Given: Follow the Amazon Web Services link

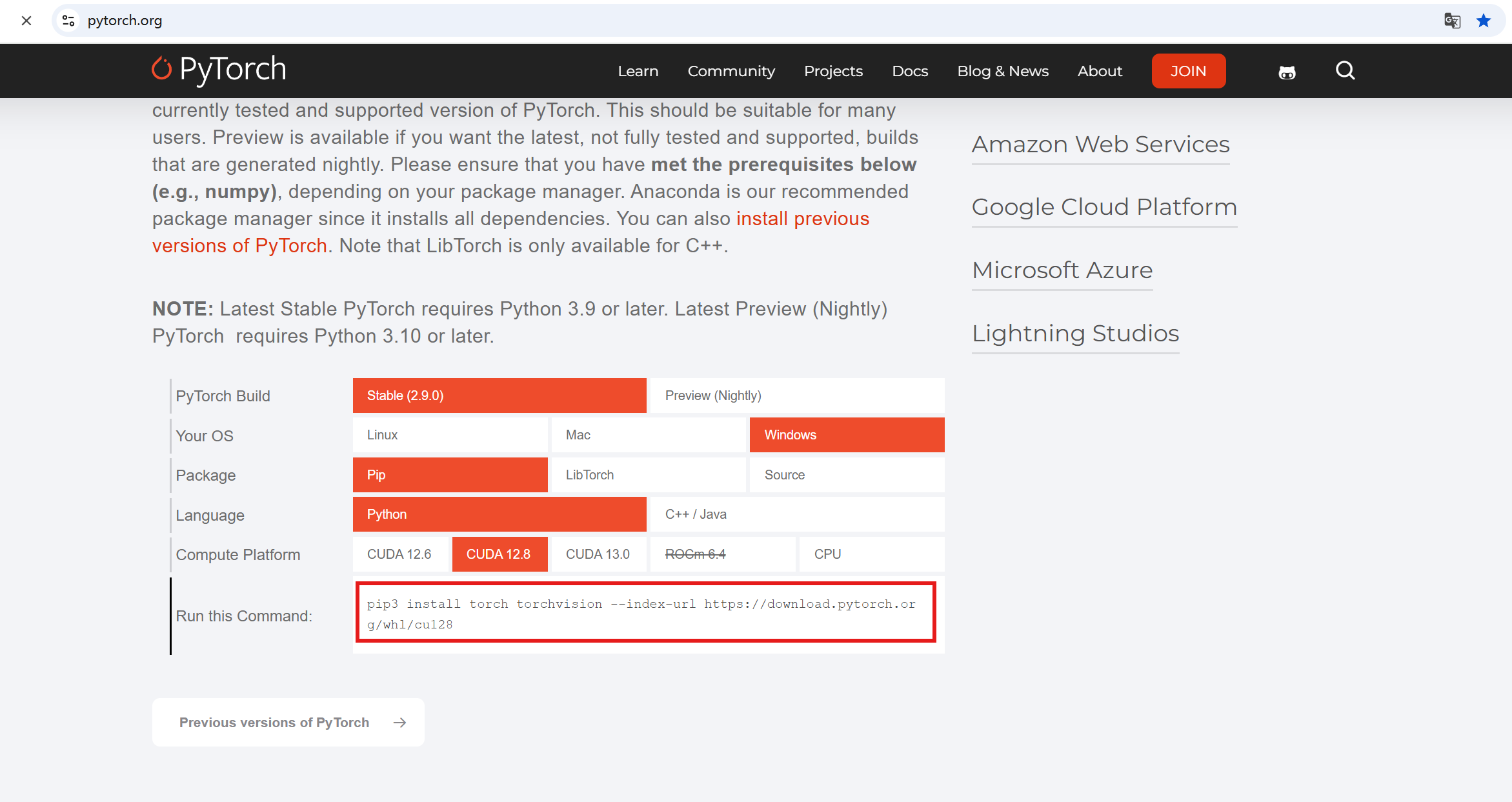Looking at the screenshot, I should pos(1100,145).
